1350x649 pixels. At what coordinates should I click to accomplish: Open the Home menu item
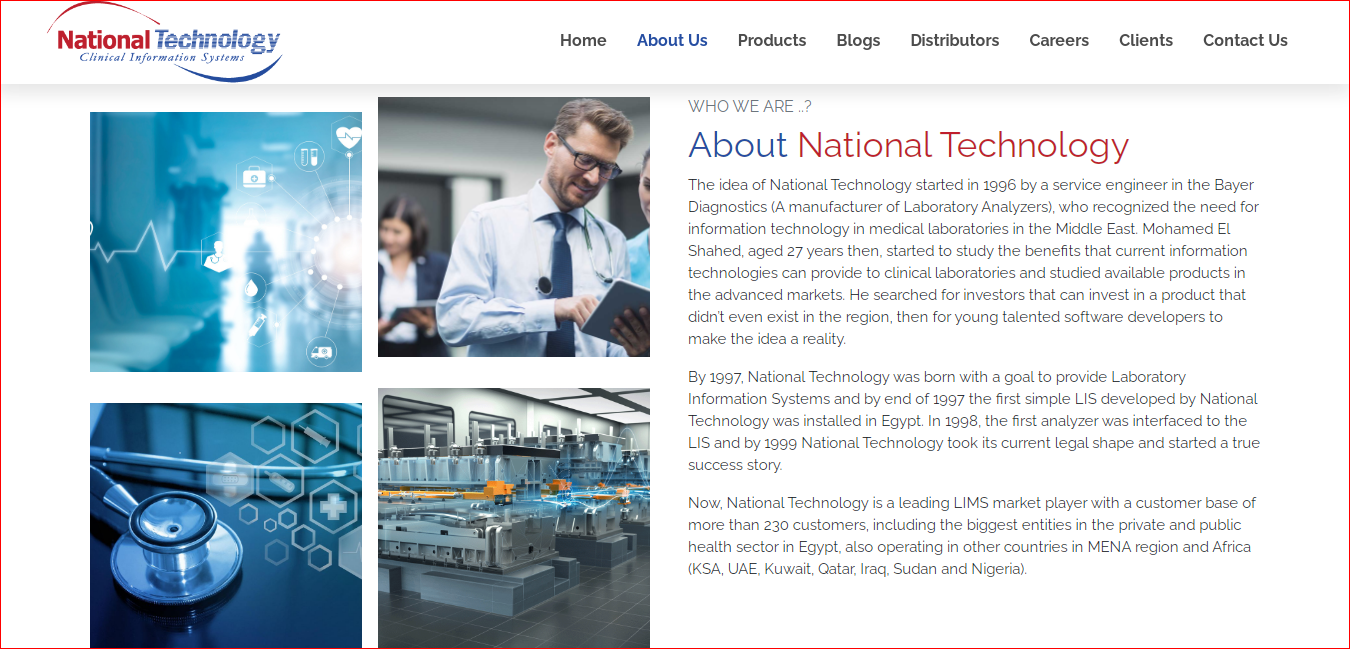(x=583, y=41)
